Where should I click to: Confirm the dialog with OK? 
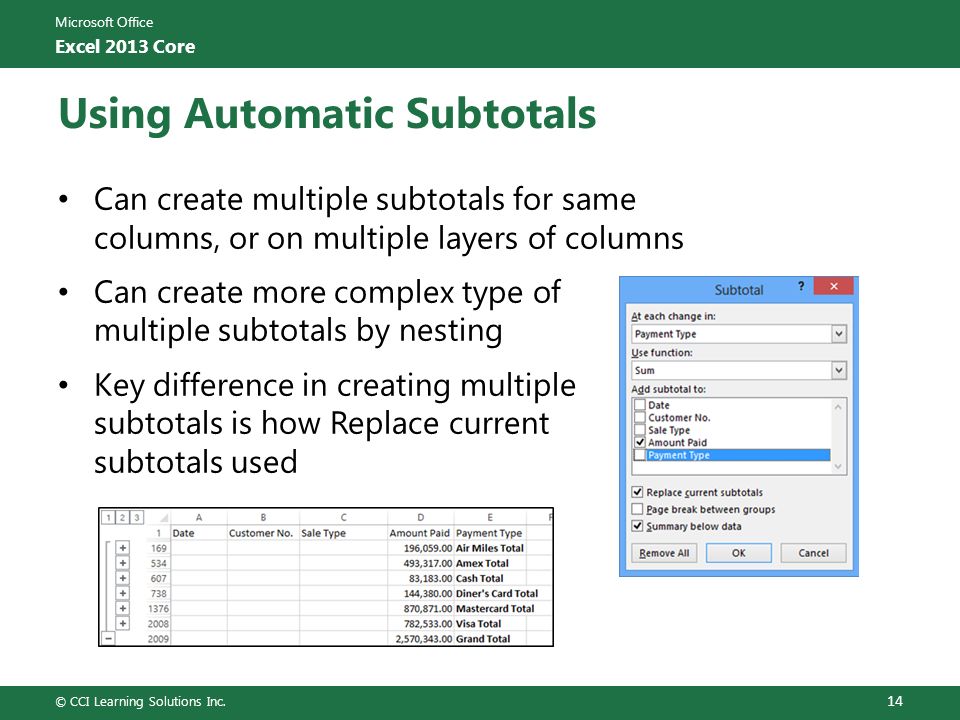click(739, 553)
